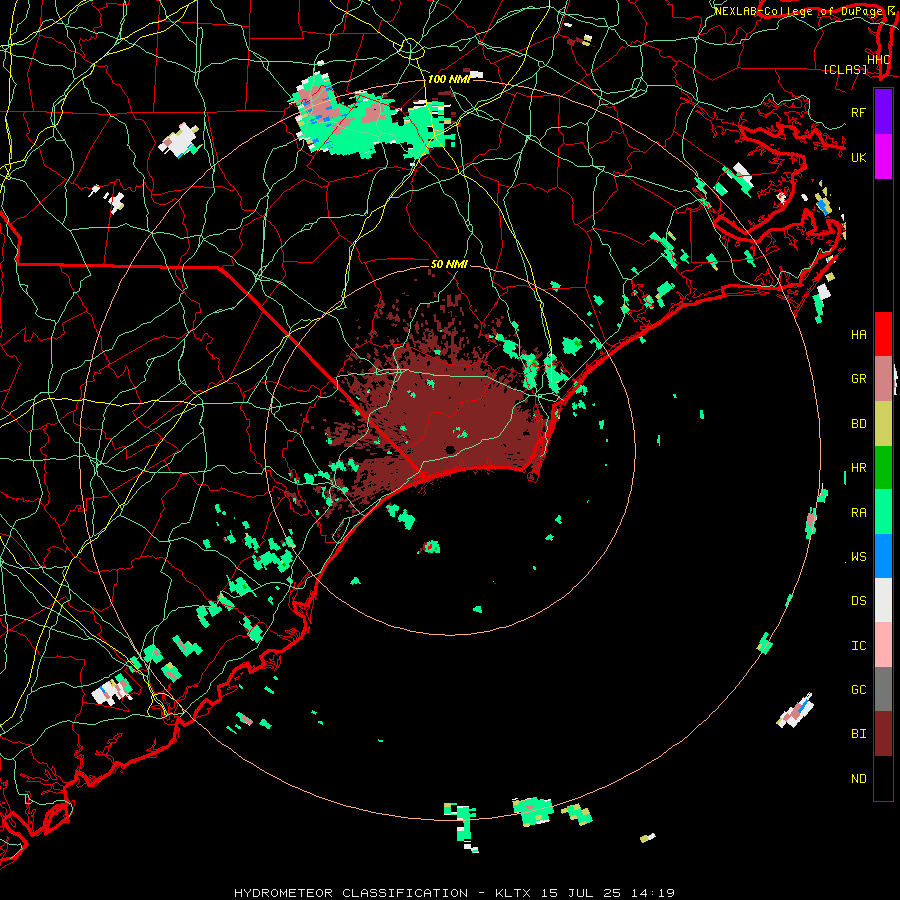Click the 'GR' legend label

(858, 379)
